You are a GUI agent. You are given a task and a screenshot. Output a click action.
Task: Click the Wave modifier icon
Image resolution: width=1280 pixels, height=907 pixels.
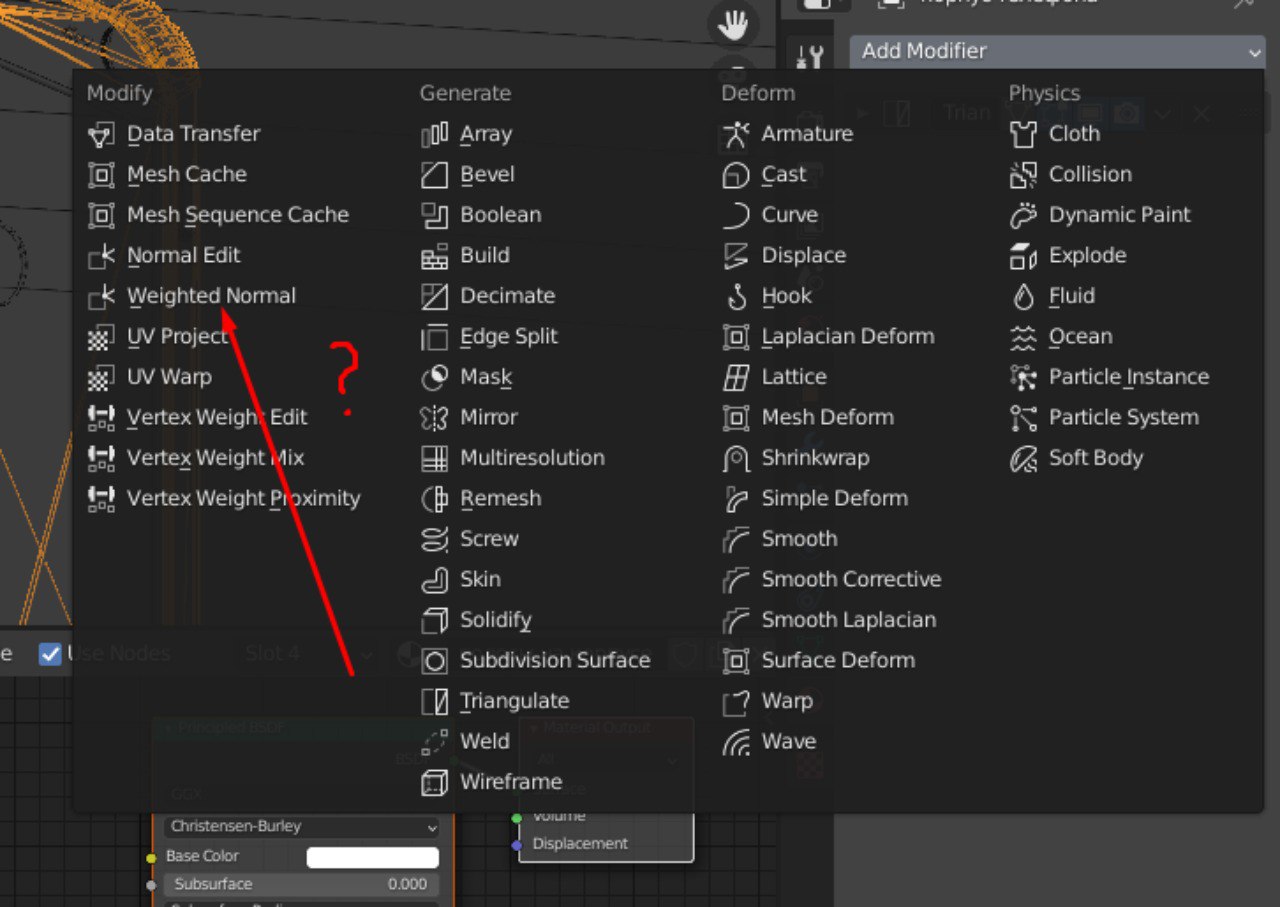[736, 742]
